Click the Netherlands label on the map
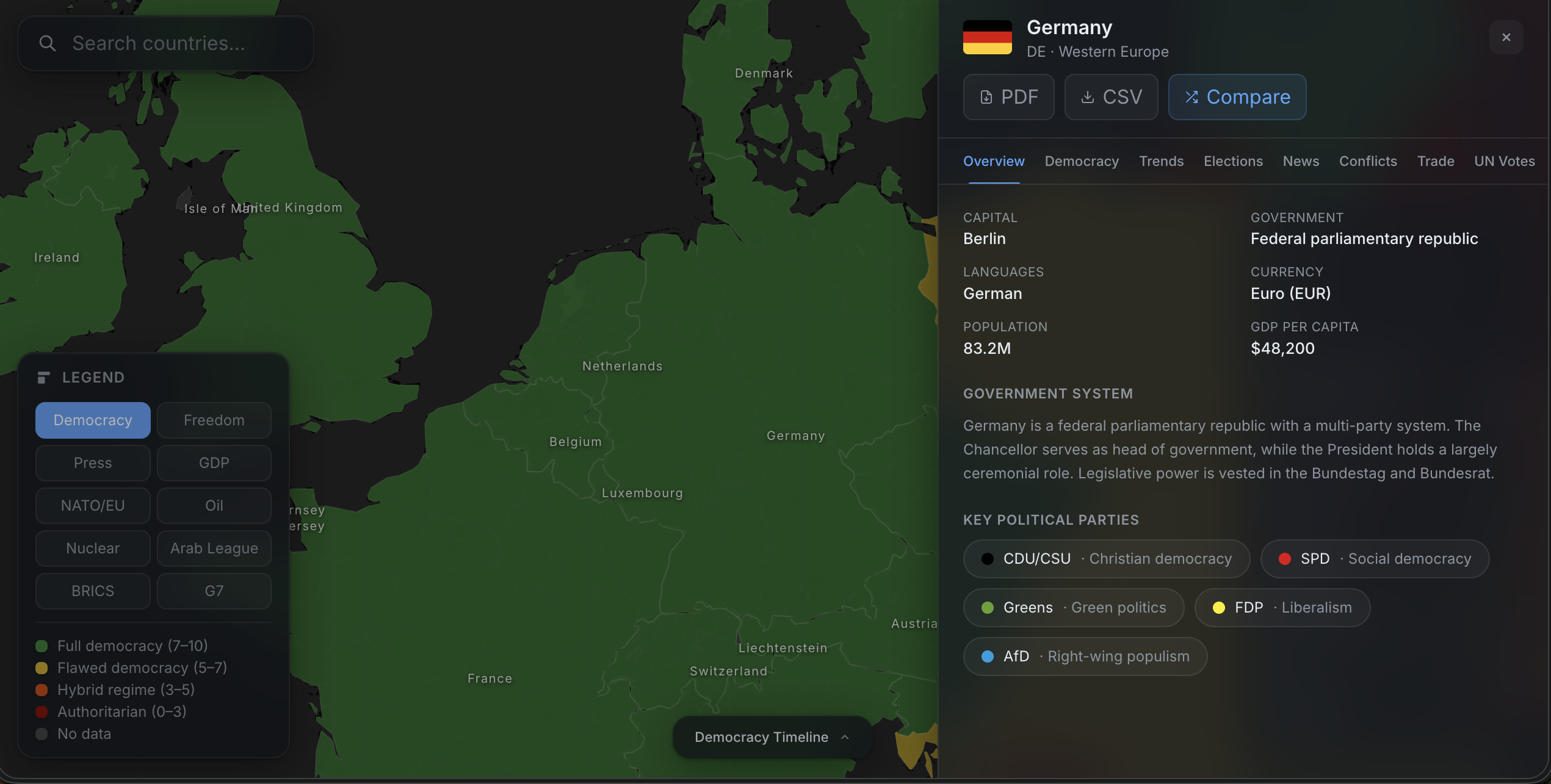This screenshot has height=784, width=1551. click(x=622, y=366)
